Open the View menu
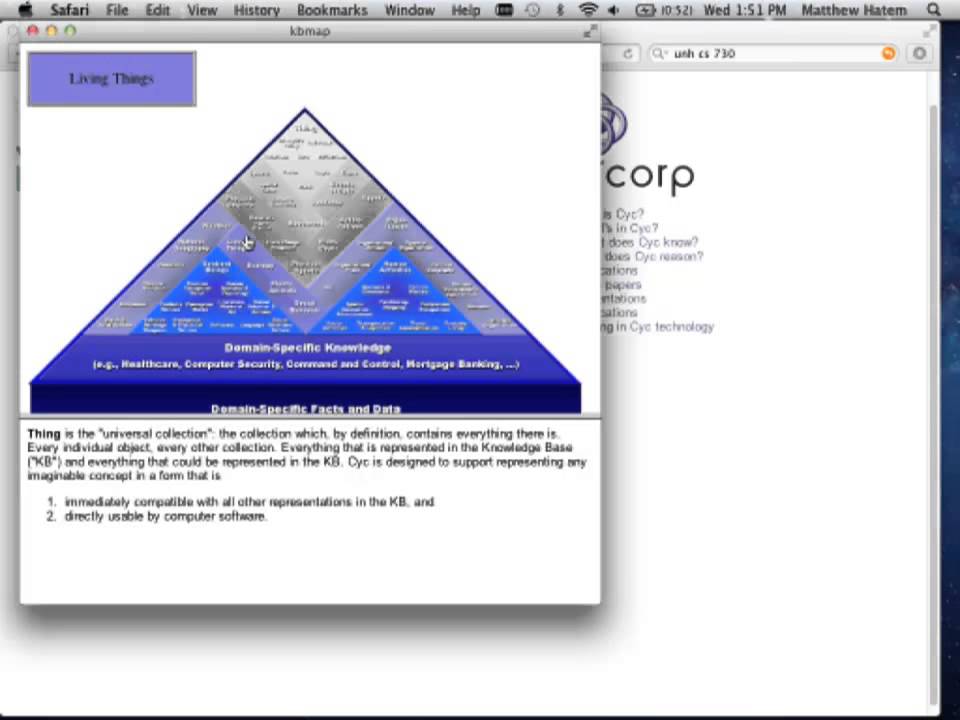 click(202, 10)
